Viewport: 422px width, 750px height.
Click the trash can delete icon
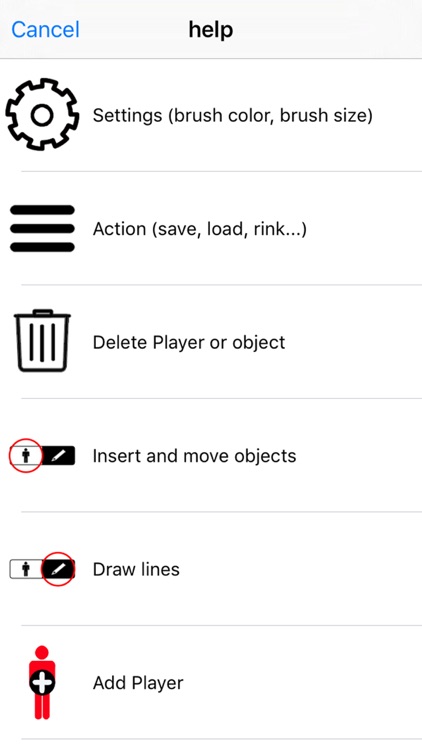(42, 341)
